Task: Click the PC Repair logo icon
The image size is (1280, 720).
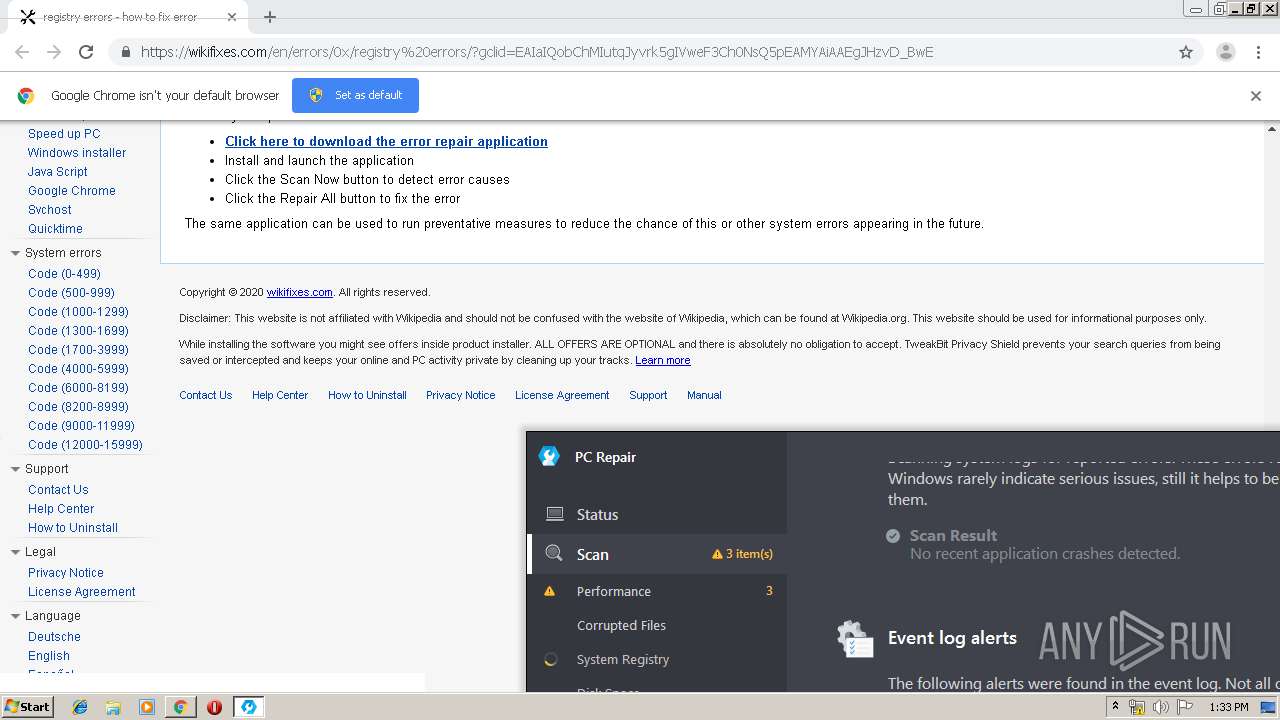Action: coord(549,456)
